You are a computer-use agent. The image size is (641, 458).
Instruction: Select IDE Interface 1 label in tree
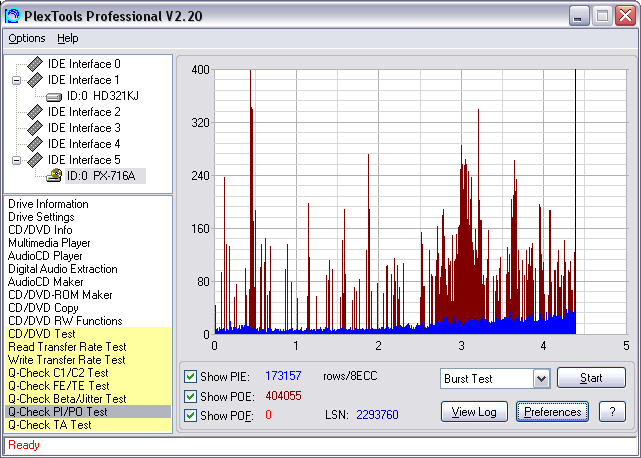(x=84, y=80)
